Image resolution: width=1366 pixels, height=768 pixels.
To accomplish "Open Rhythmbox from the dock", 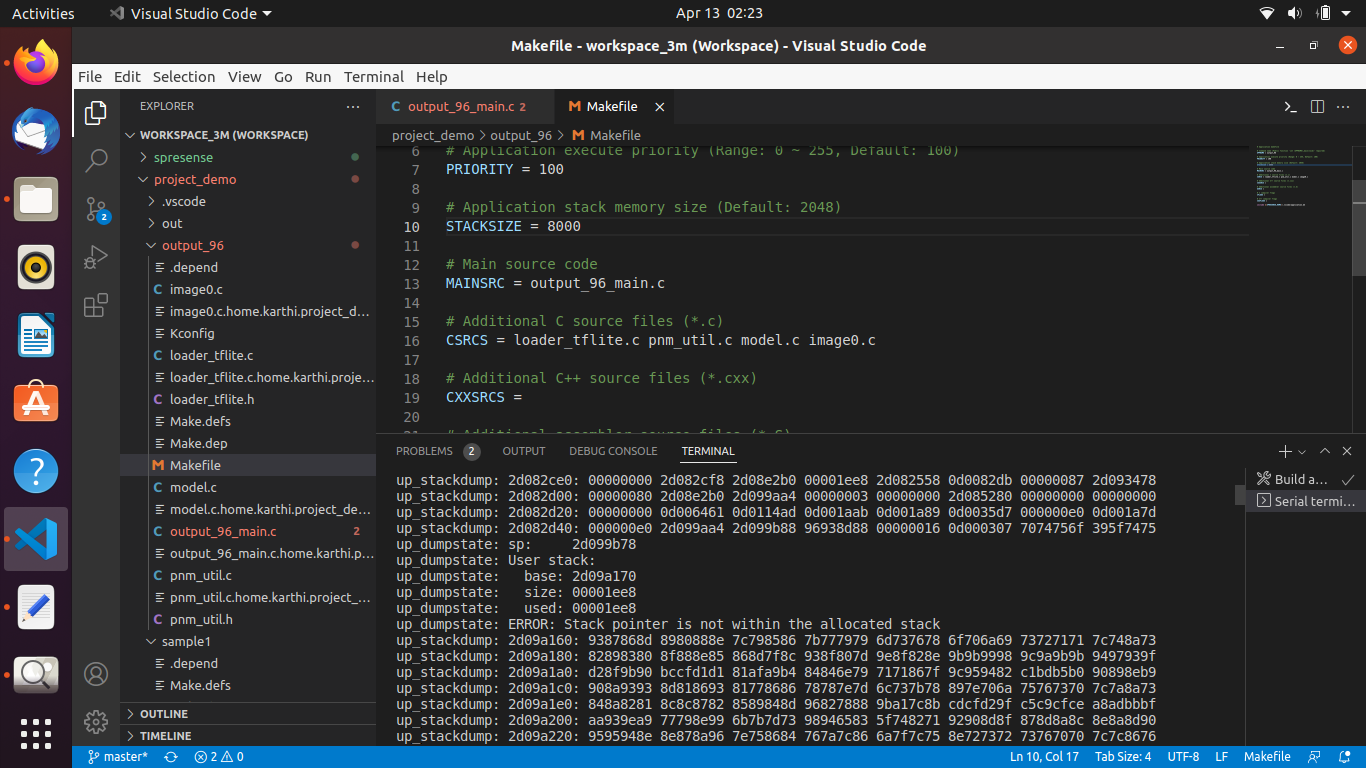I will point(36,267).
